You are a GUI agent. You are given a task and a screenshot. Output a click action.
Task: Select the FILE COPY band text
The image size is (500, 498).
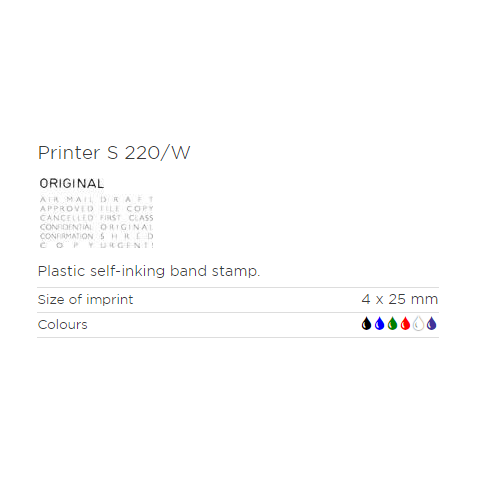tap(127, 209)
